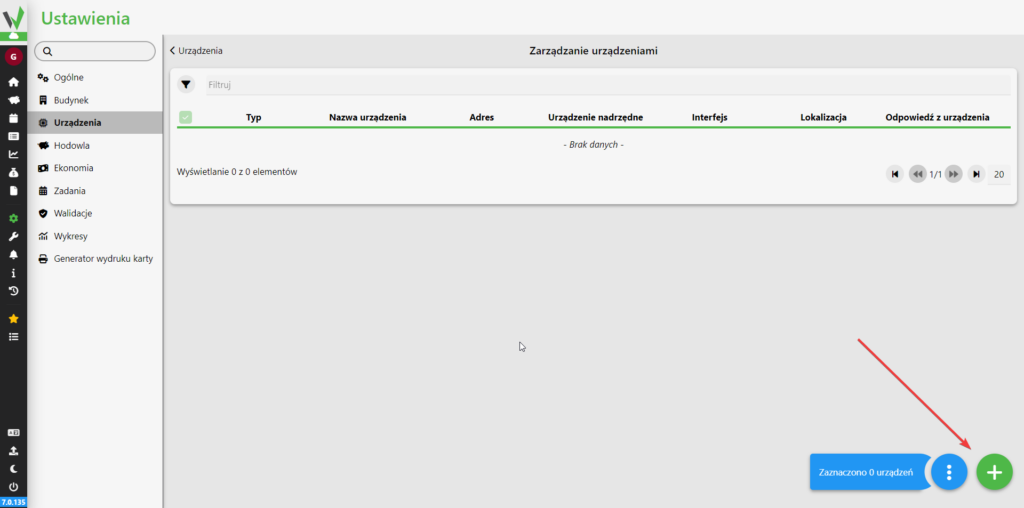Screen dimensions: 1024x508
Task: Click the history clock icon in rail
Action: coord(13,291)
